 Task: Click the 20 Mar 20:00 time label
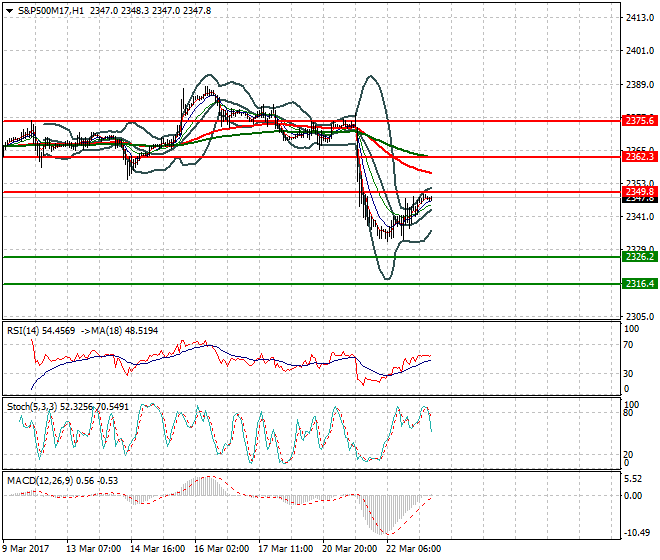pos(349,549)
